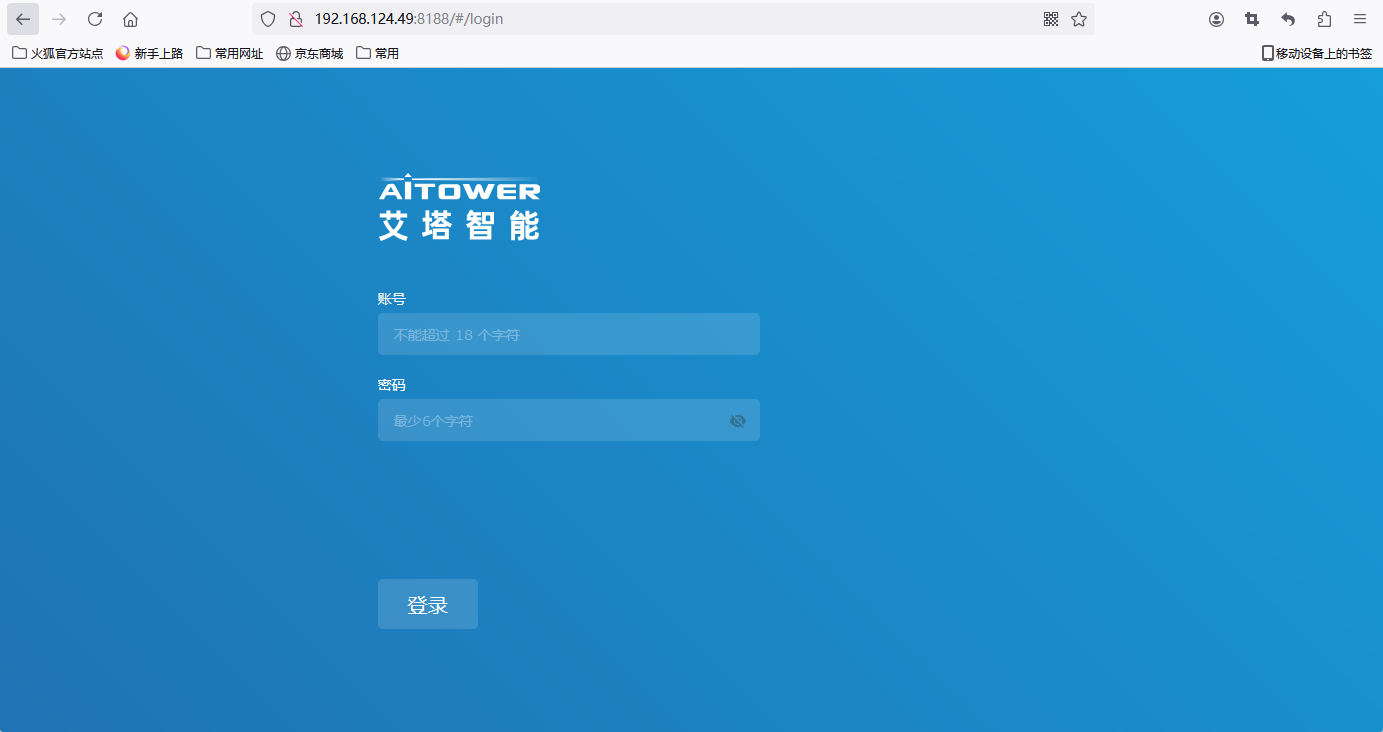Image resolution: width=1383 pixels, height=732 pixels.
Task: Take a screenshot with the crop tool
Action: 1252,19
